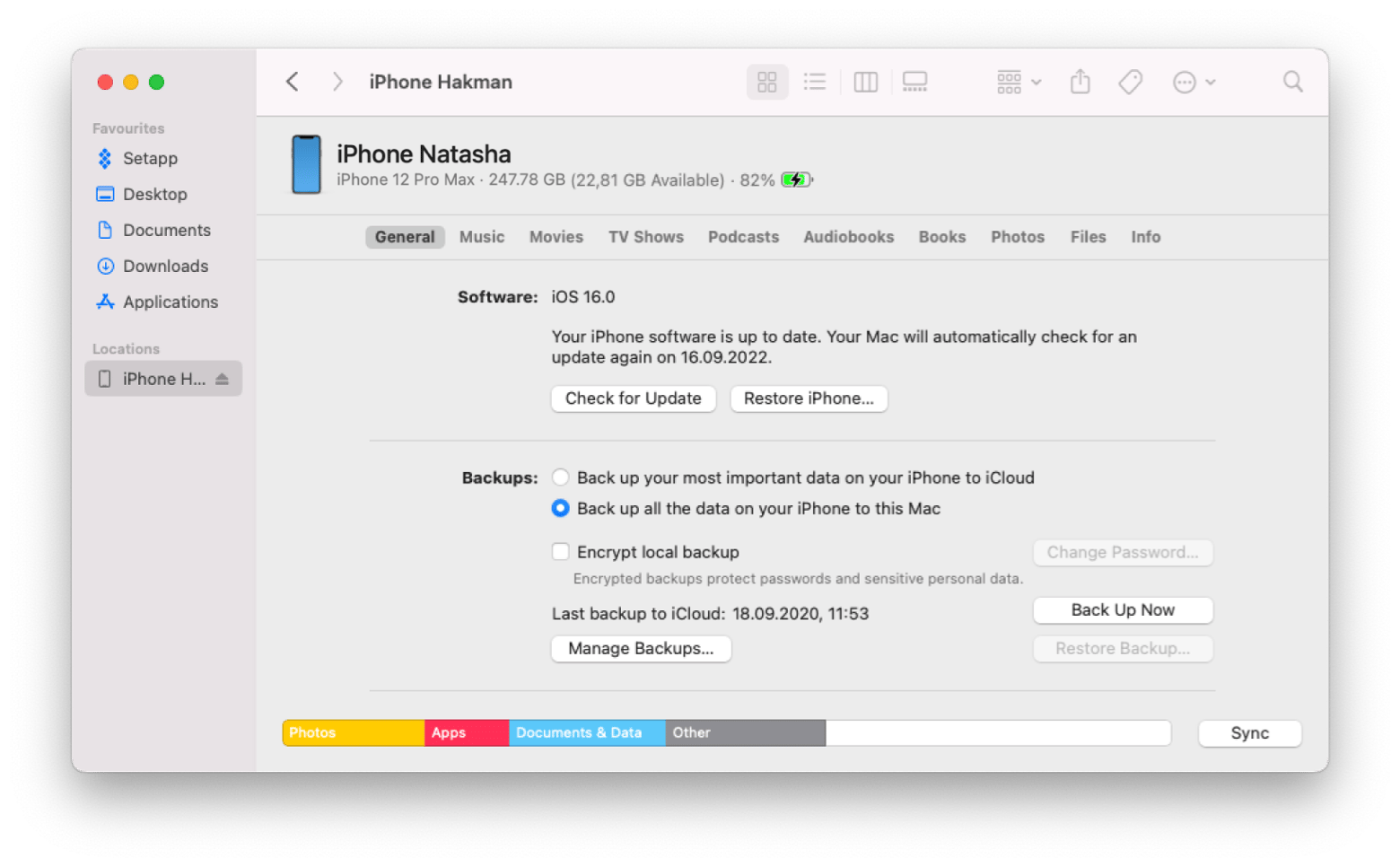Select the General tab

coord(405,237)
